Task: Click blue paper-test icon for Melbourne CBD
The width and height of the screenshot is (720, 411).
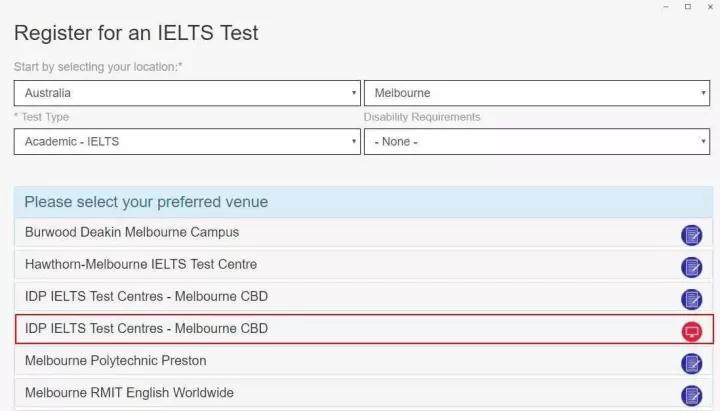Action: [691, 299]
